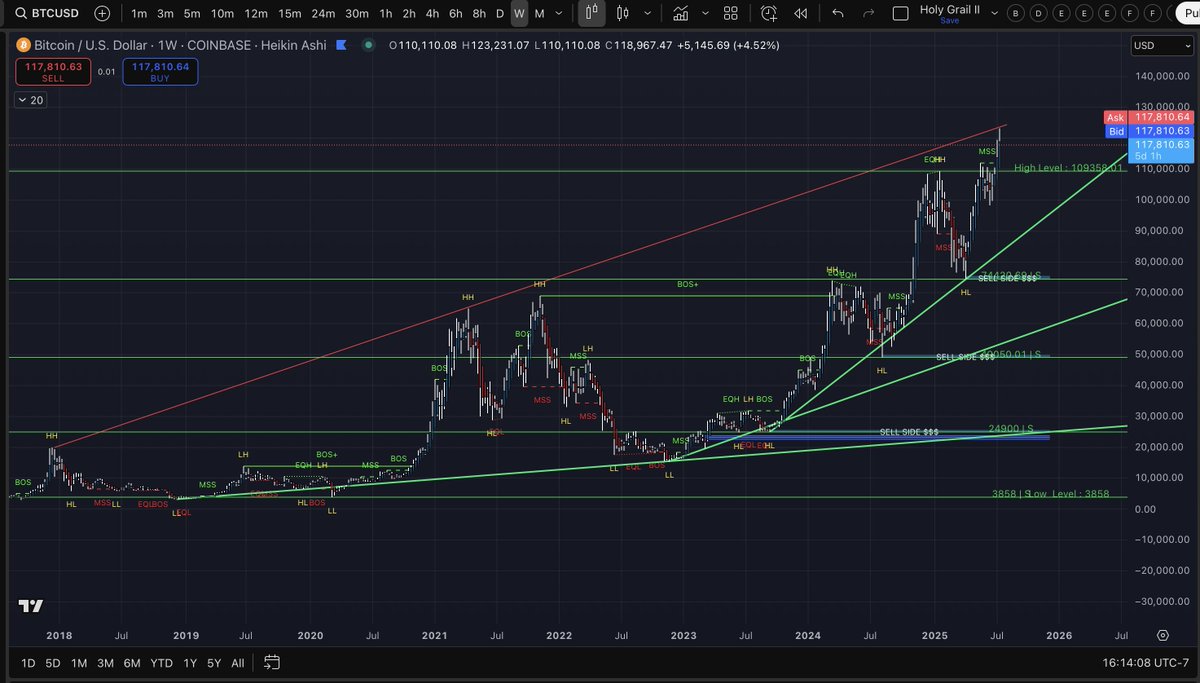Click the circular D quick-access button
Viewport: 1200px width, 683px height.
pyautogui.click(x=1039, y=13)
